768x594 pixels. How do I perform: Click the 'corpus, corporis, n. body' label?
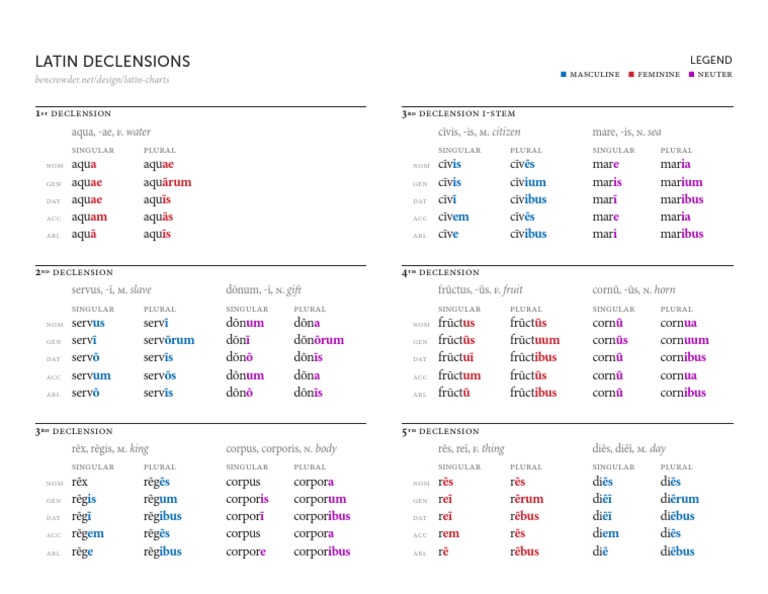281,449
